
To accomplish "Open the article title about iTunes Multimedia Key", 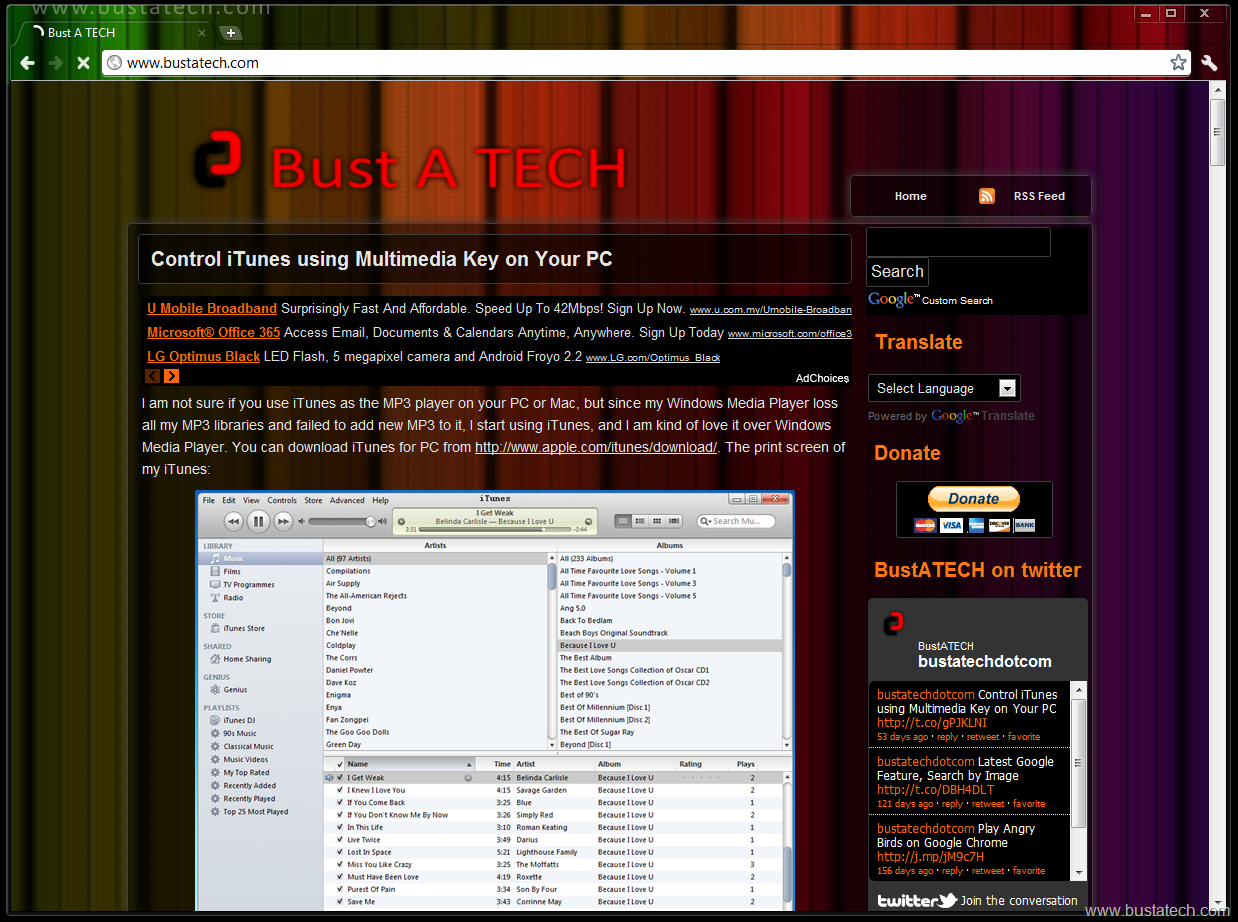I will click(x=381, y=259).
